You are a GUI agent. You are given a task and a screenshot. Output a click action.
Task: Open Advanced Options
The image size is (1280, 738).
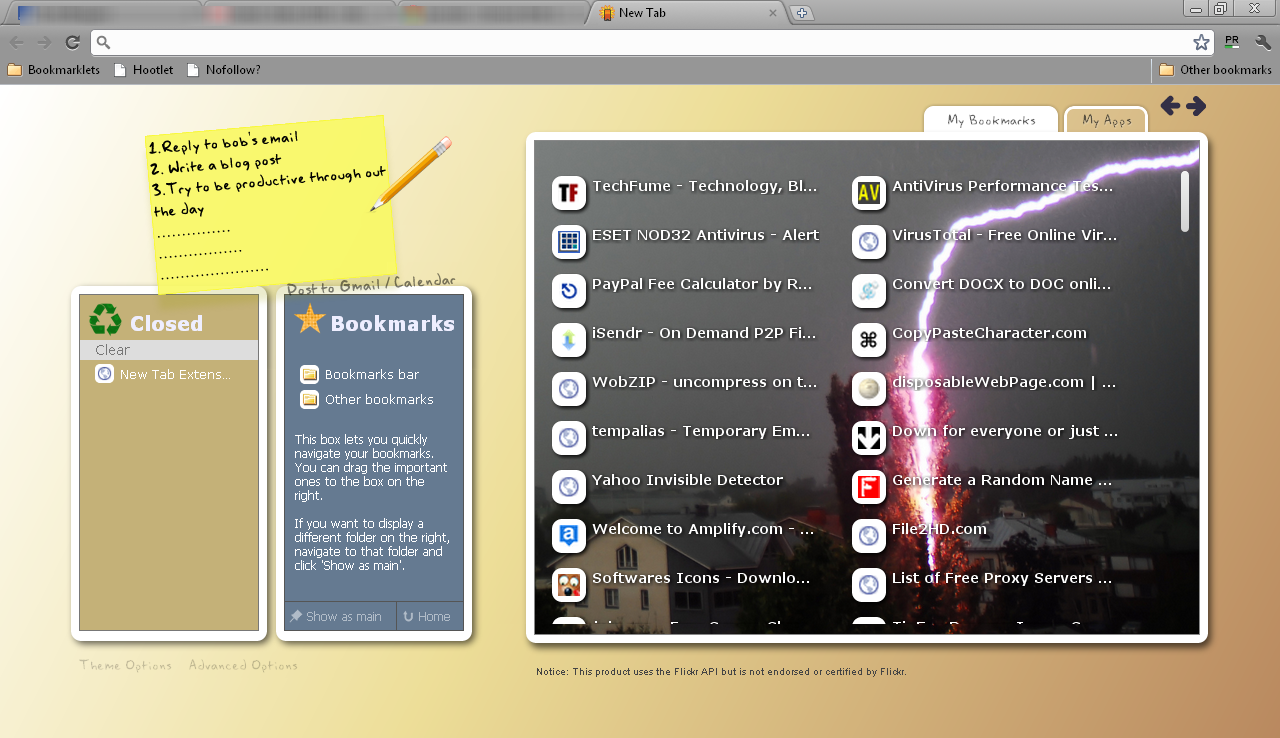243,665
